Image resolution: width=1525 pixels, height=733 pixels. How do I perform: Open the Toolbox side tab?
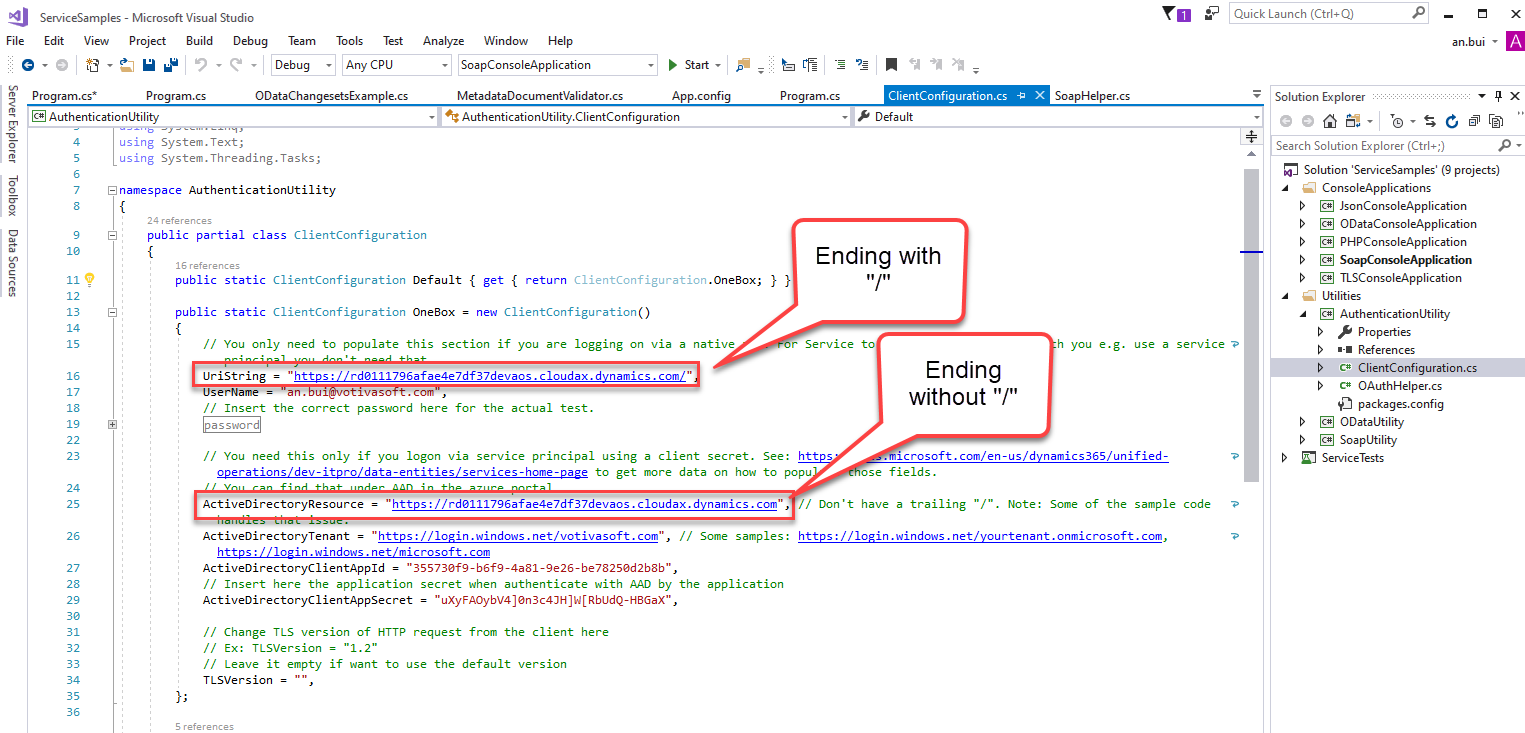pyautogui.click(x=13, y=196)
